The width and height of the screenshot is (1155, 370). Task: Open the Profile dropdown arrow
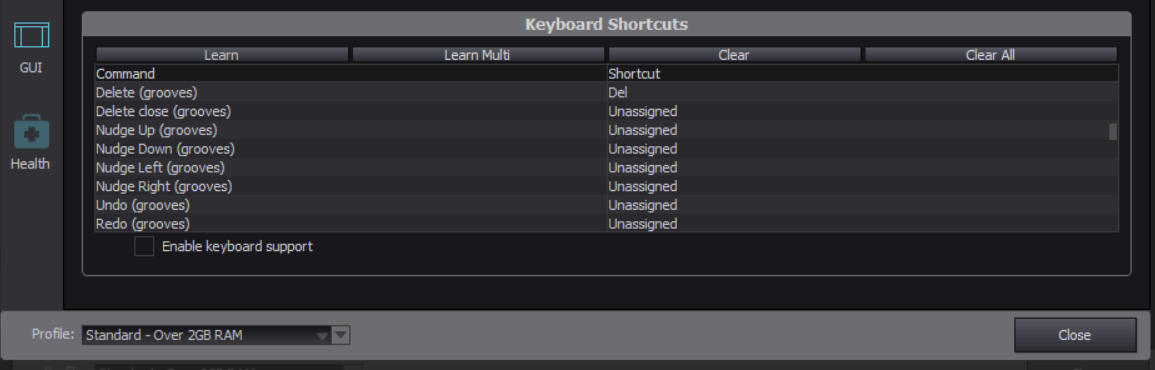tap(340, 335)
